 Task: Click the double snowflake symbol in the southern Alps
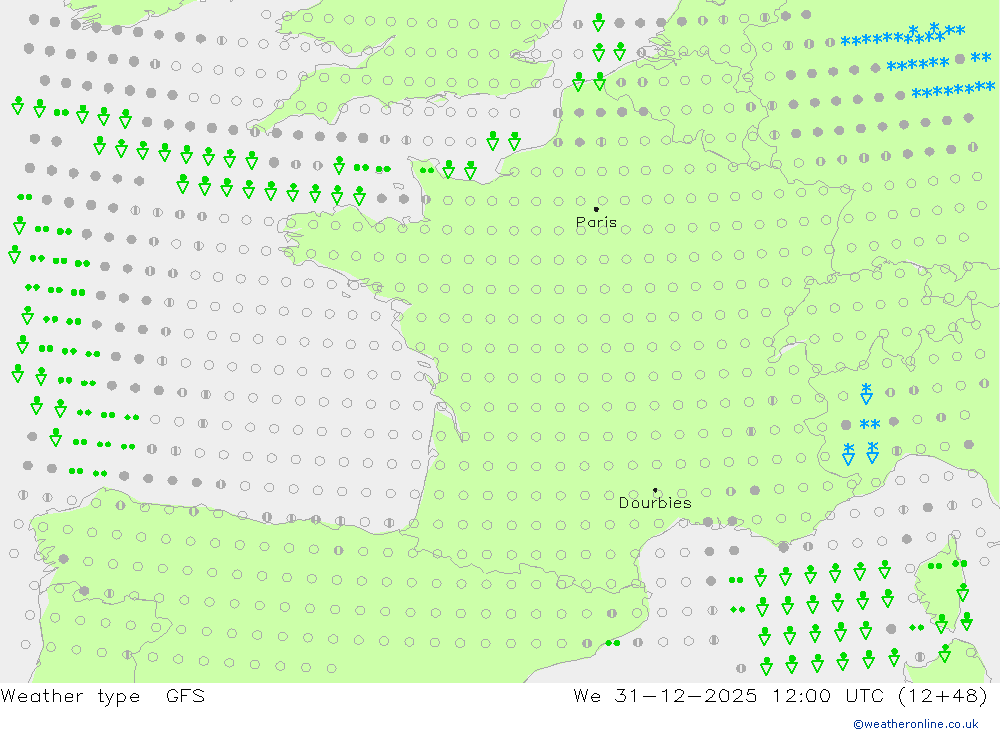[869, 425]
